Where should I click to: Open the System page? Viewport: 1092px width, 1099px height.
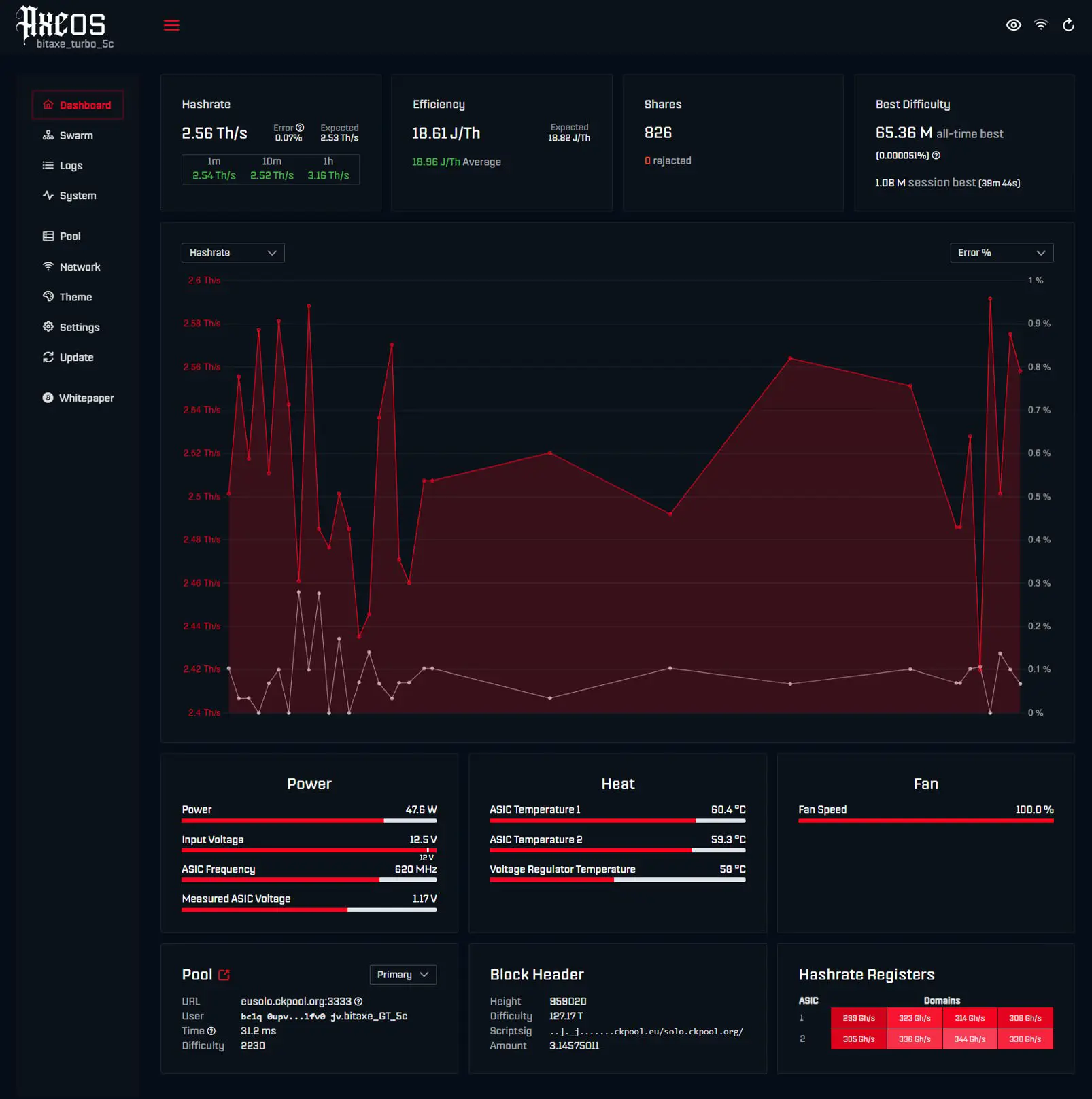pos(78,196)
